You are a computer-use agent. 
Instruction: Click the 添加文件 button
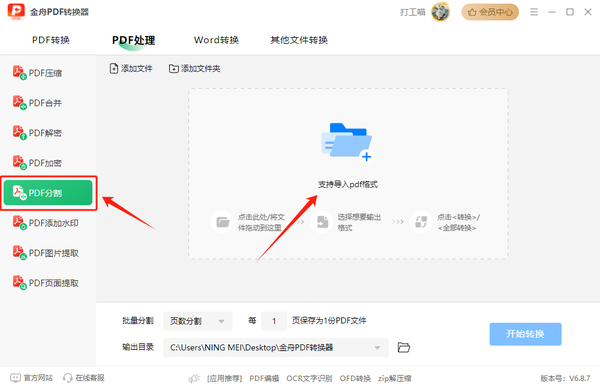pyautogui.click(x=131, y=69)
